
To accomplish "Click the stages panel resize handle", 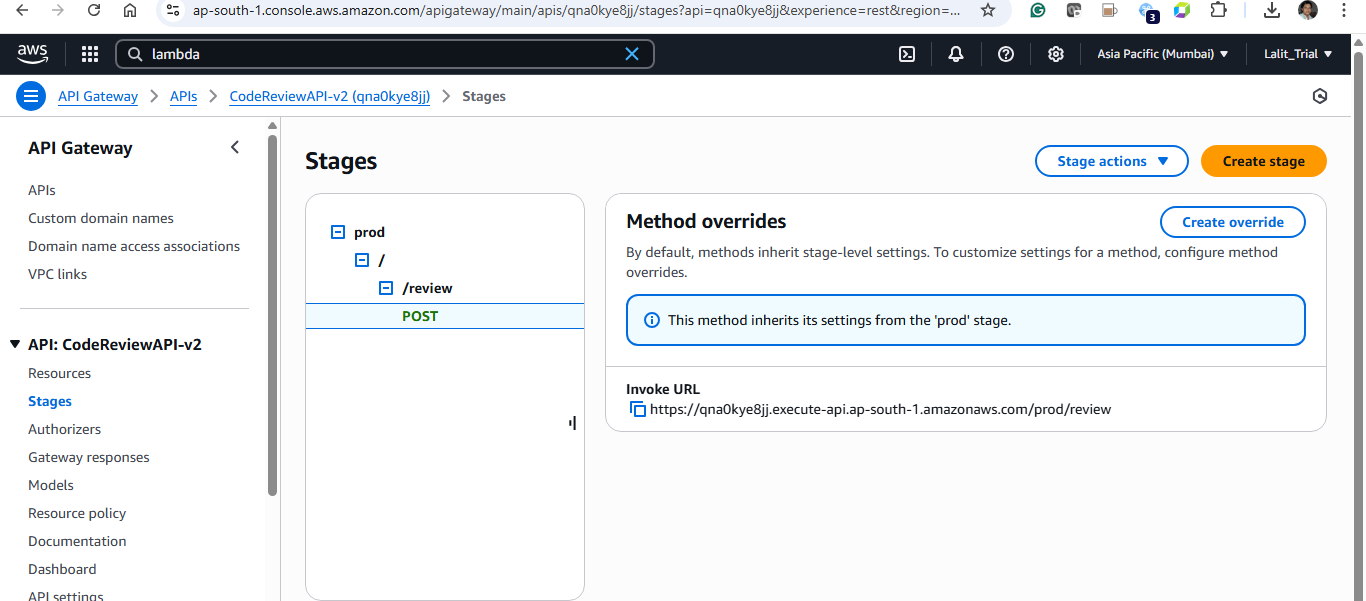I will [572, 423].
